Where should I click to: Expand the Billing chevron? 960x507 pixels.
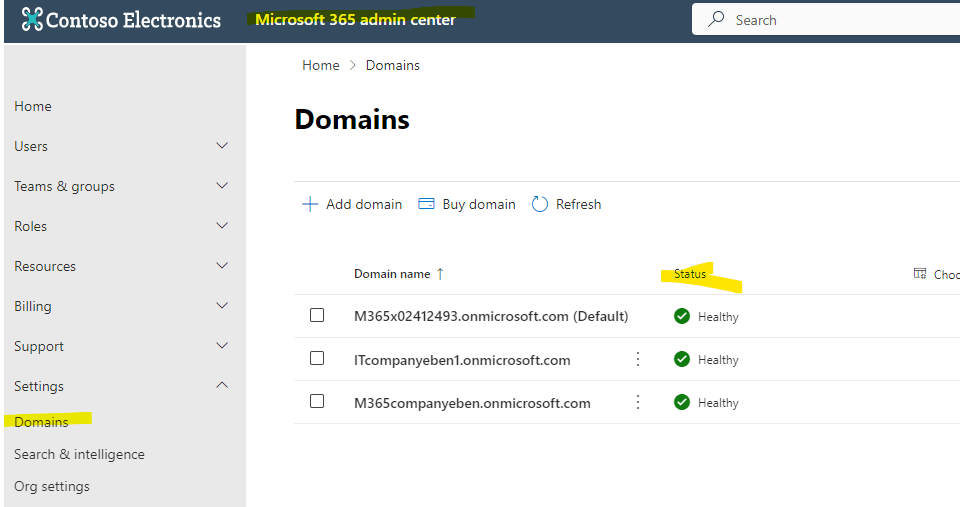click(222, 306)
